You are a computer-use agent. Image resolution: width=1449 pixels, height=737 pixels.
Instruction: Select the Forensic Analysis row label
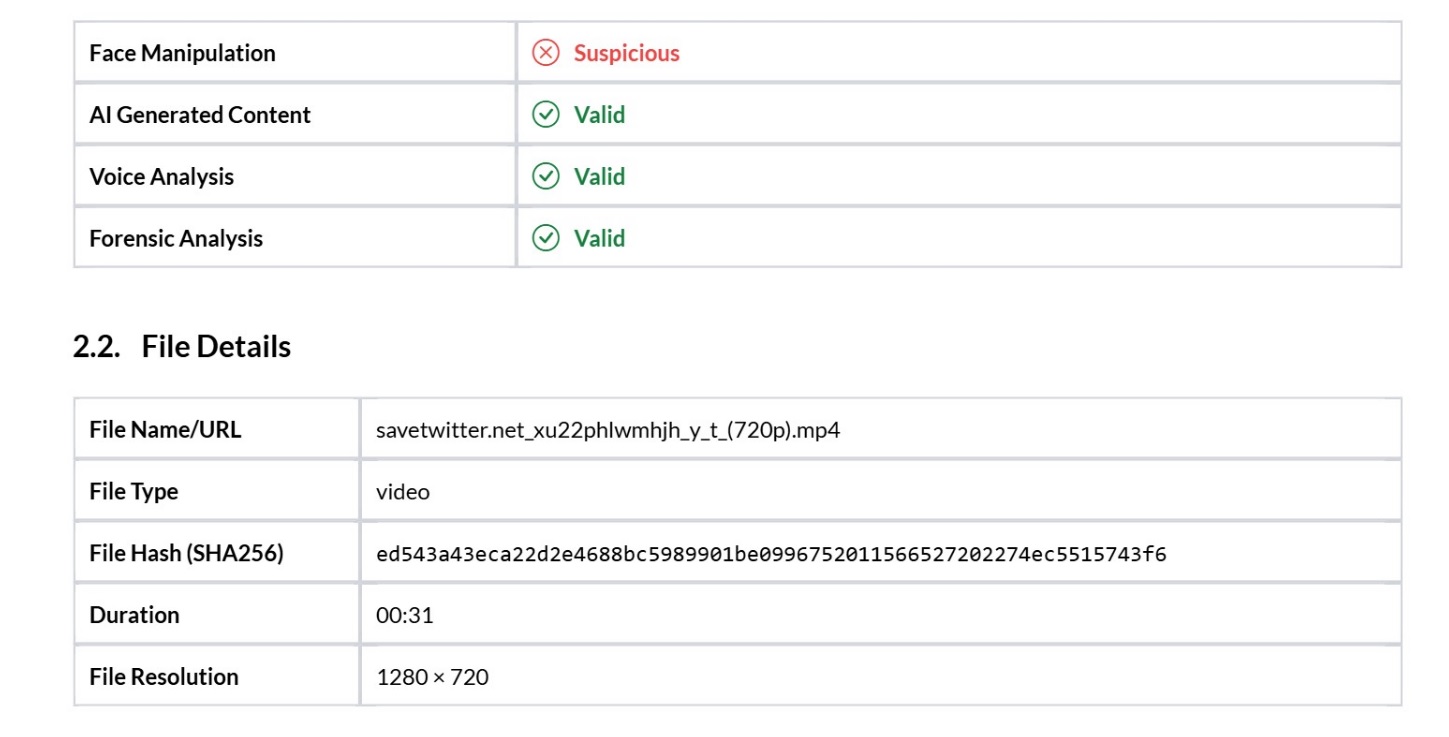pos(176,238)
